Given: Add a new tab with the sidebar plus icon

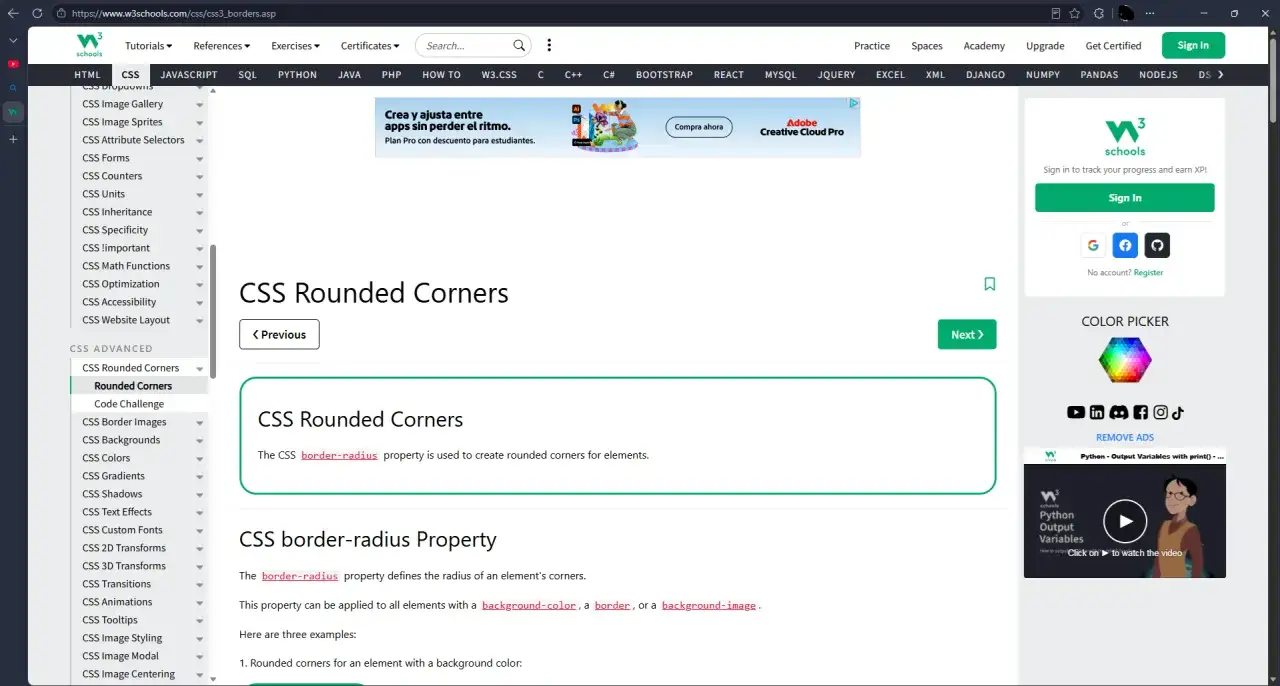Looking at the screenshot, I should [13, 139].
